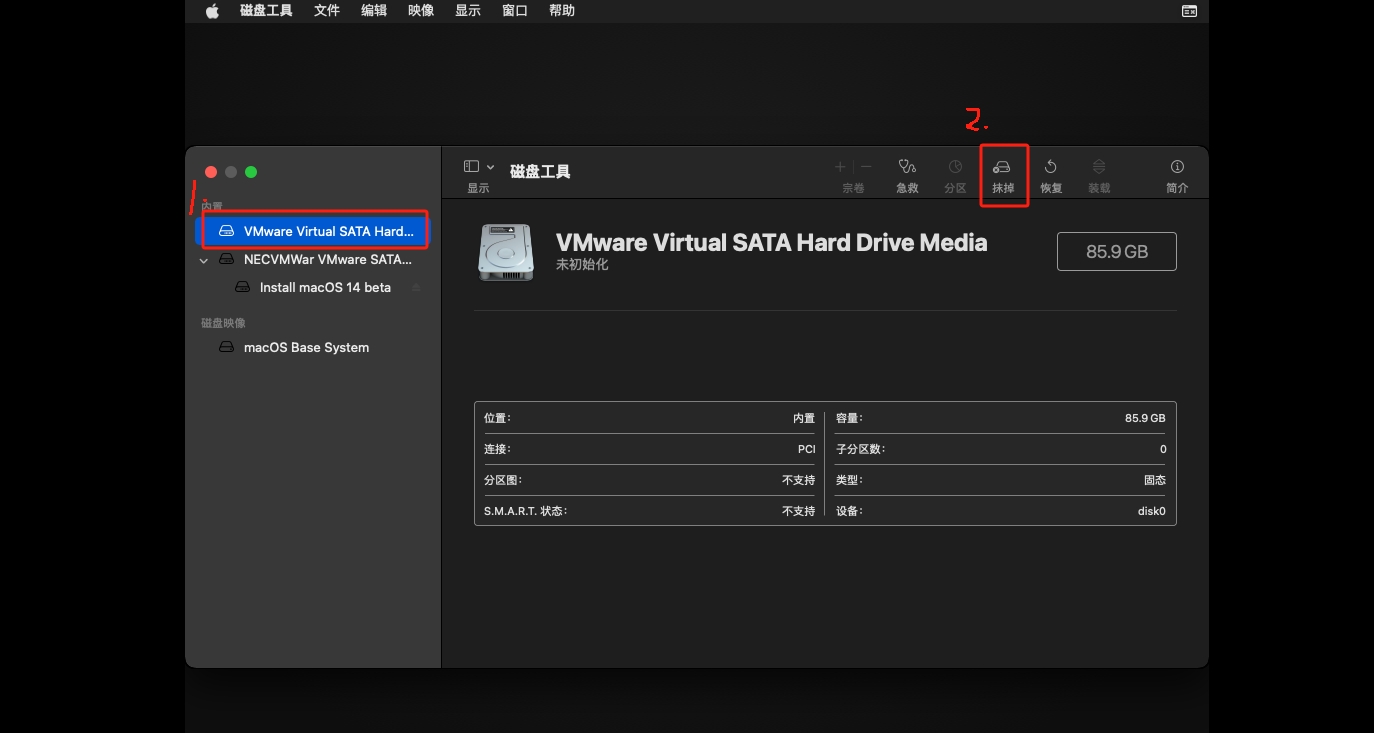Open the 文件 menu
The height and width of the screenshot is (733, 1374).
pos(327,11)
